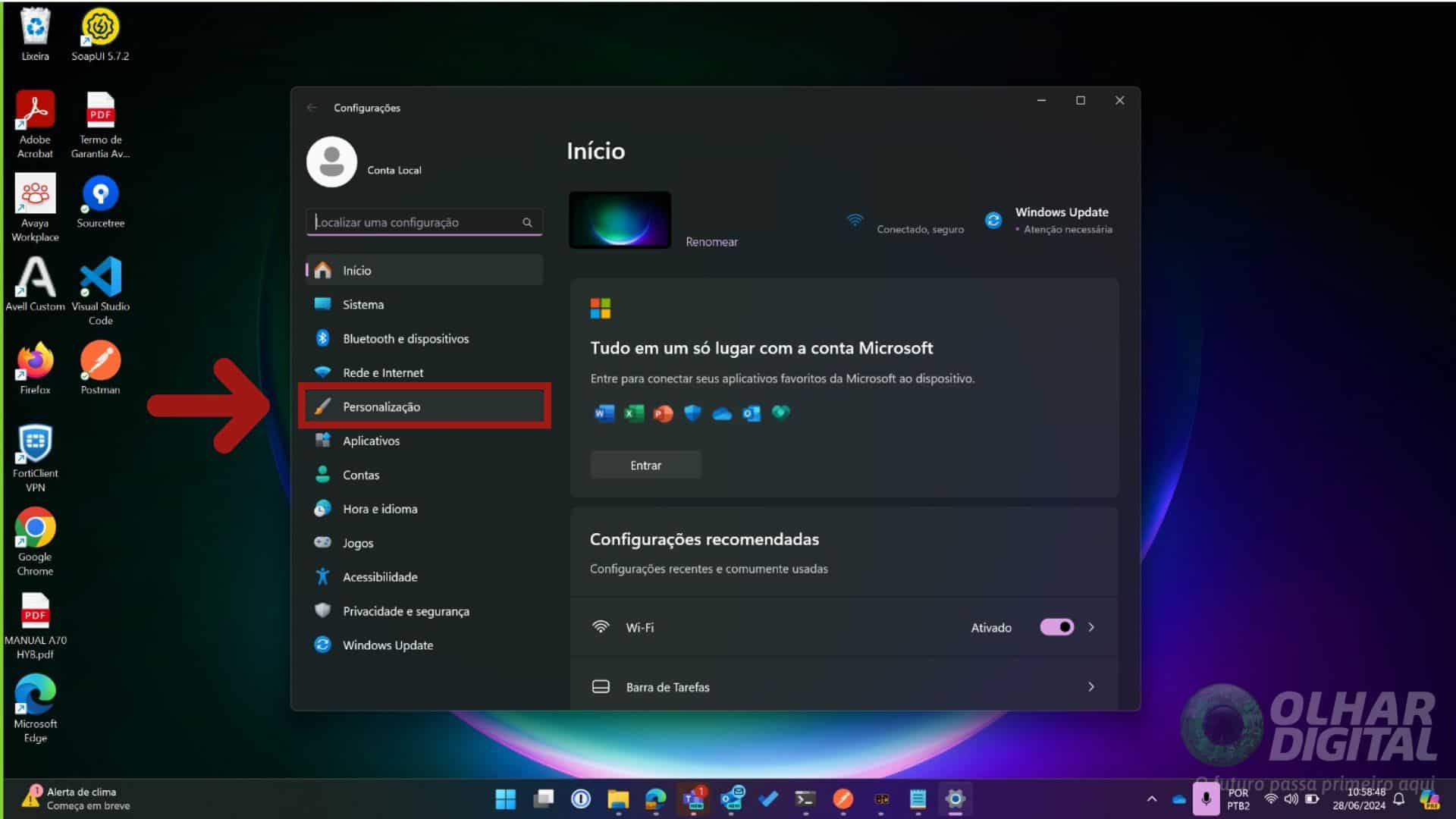The image size is (1456, 819).
Task: Select FortiClient VPN desktop shortcut
Action: point(35,458)
